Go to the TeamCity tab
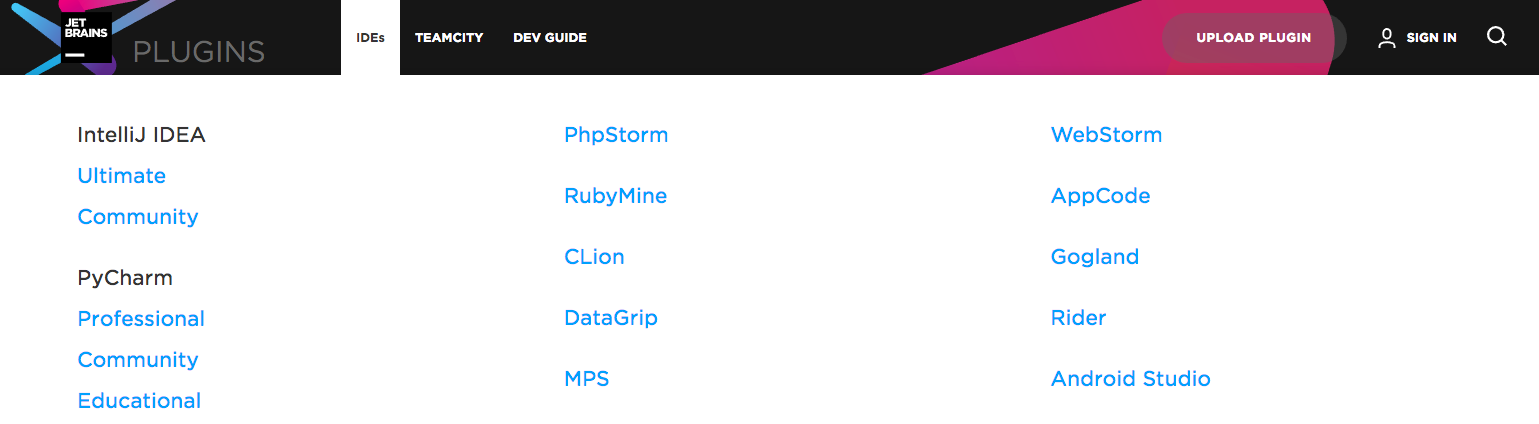This screenshot has height=424, width=1539. (x=449, y=37)
